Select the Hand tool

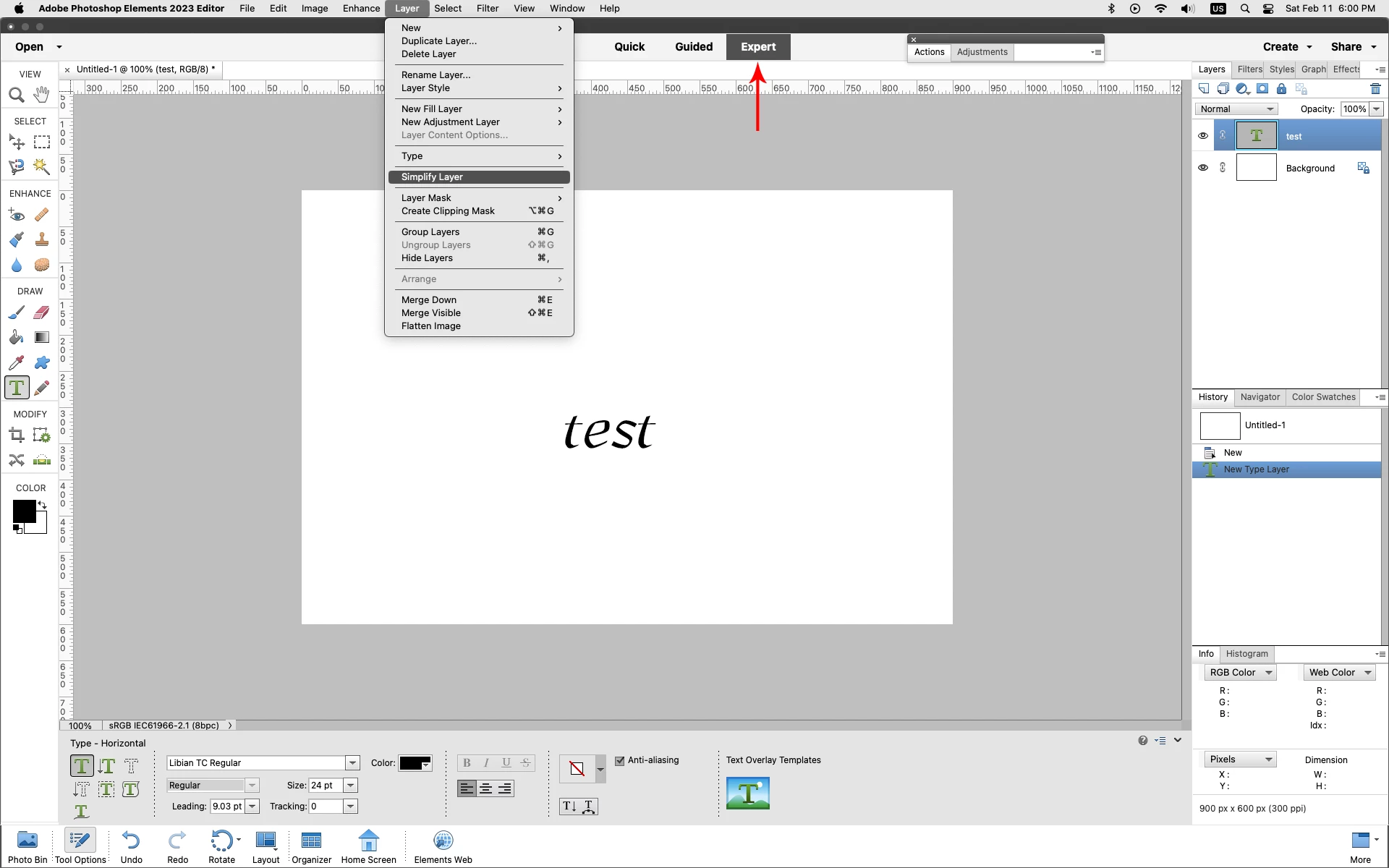click(x=42, y=95)
